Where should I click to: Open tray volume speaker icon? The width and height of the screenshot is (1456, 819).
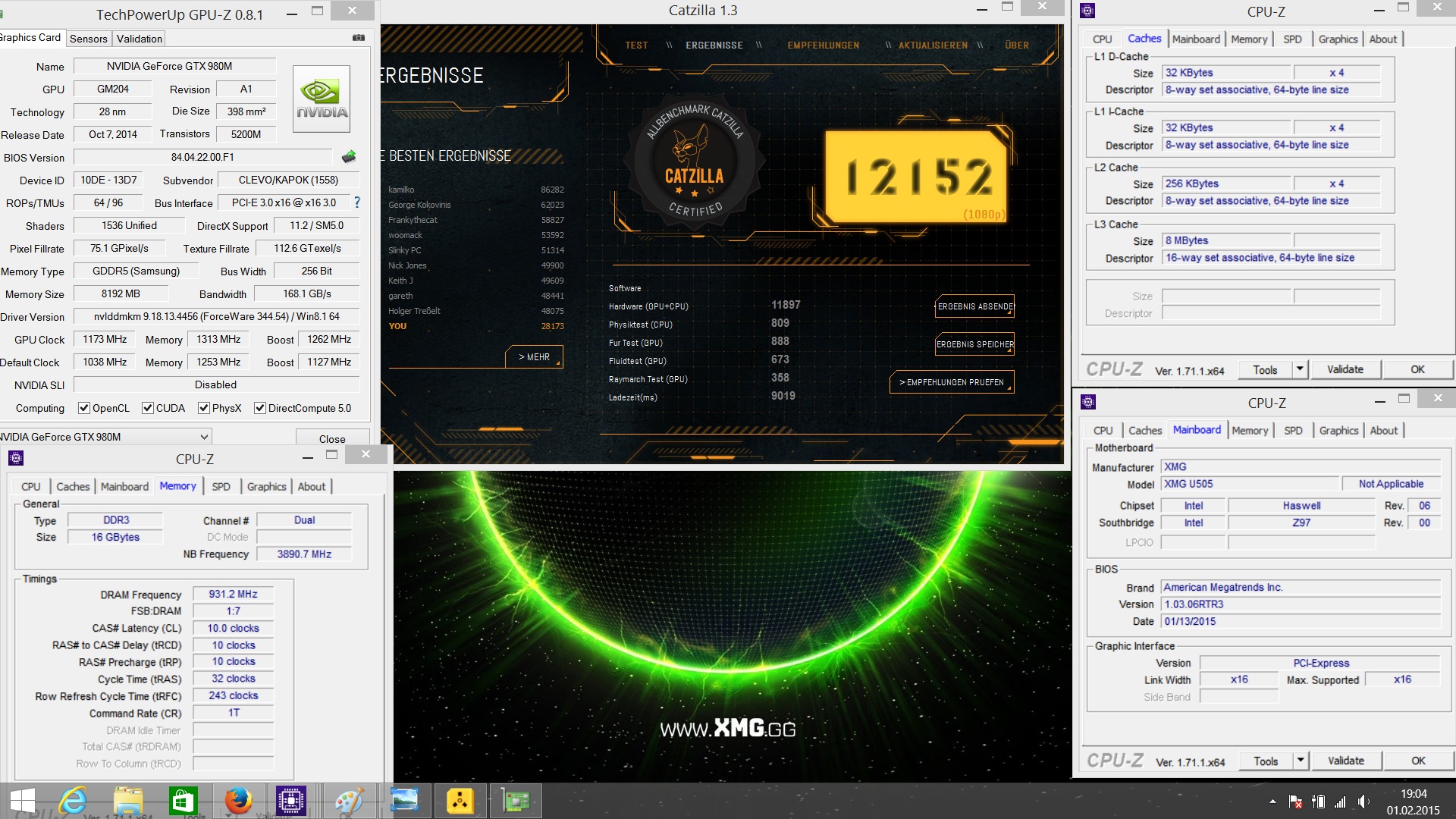coord(1363,802)
